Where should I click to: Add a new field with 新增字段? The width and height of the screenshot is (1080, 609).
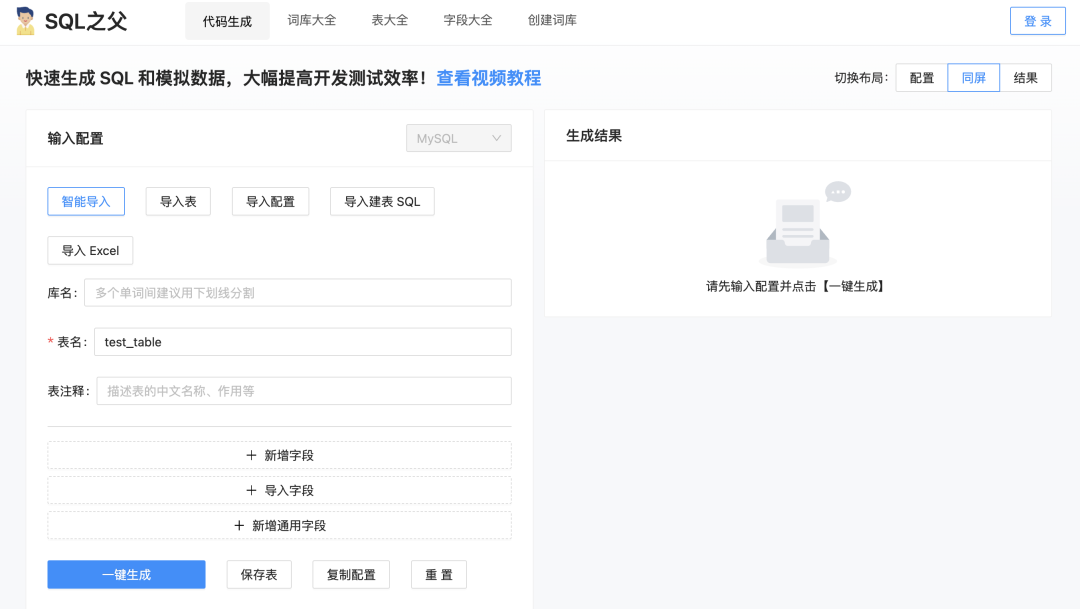click(279, 456)
